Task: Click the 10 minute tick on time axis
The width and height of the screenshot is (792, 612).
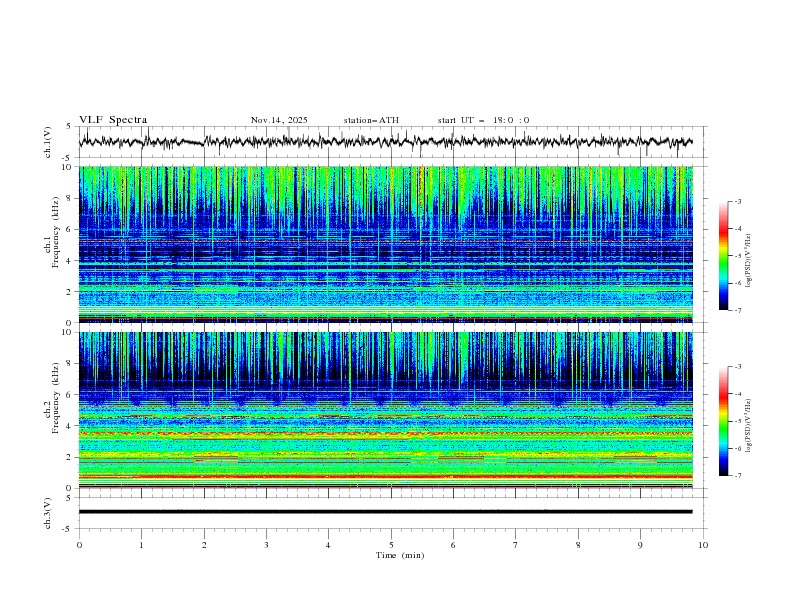Action: [703, 545]
